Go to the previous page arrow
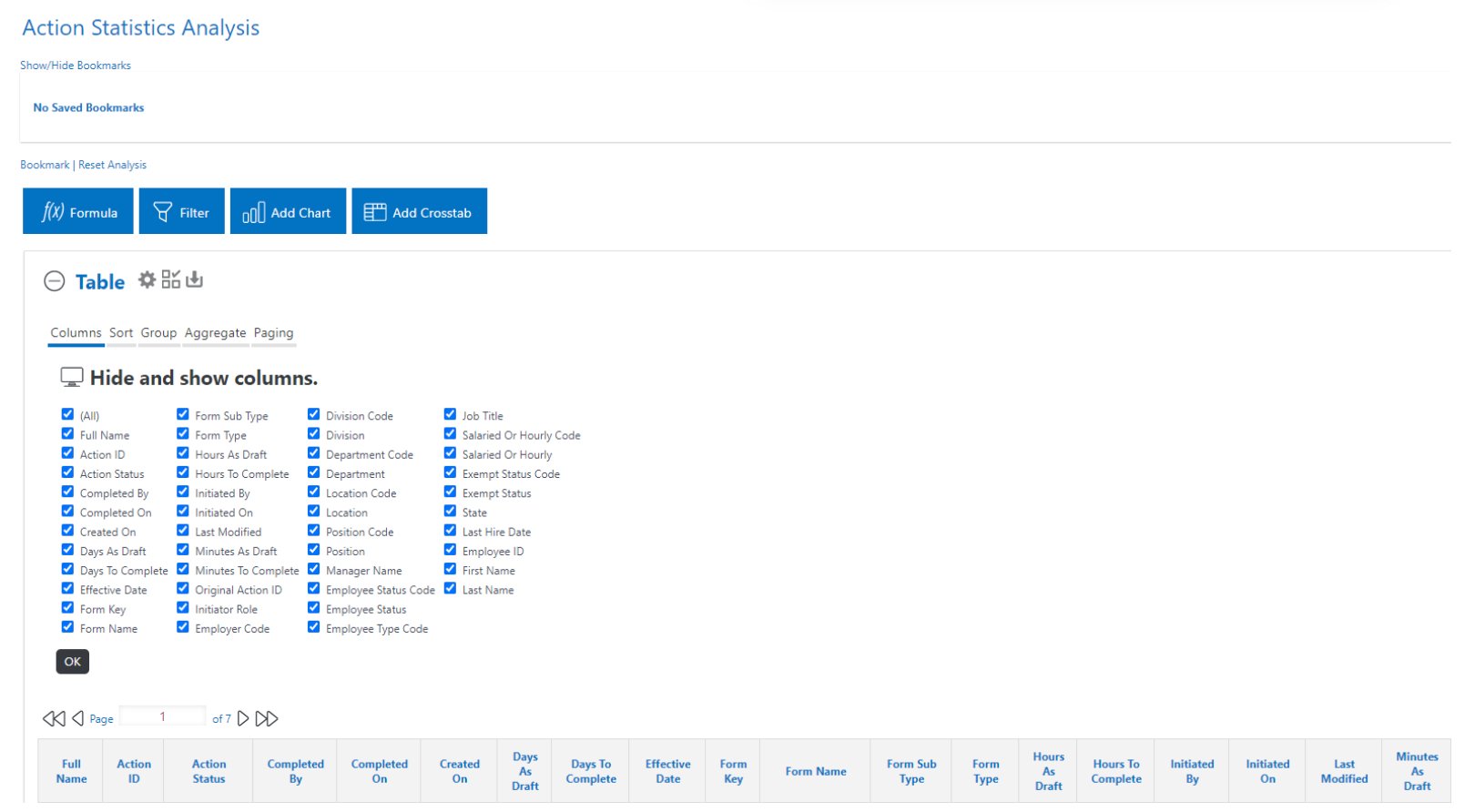The width and height of the screenshot is (1475, 812). (x=78, y=718)
